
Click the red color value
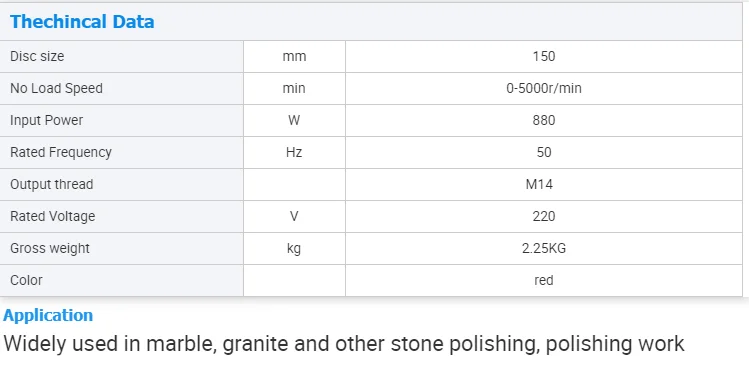point(544,280)
